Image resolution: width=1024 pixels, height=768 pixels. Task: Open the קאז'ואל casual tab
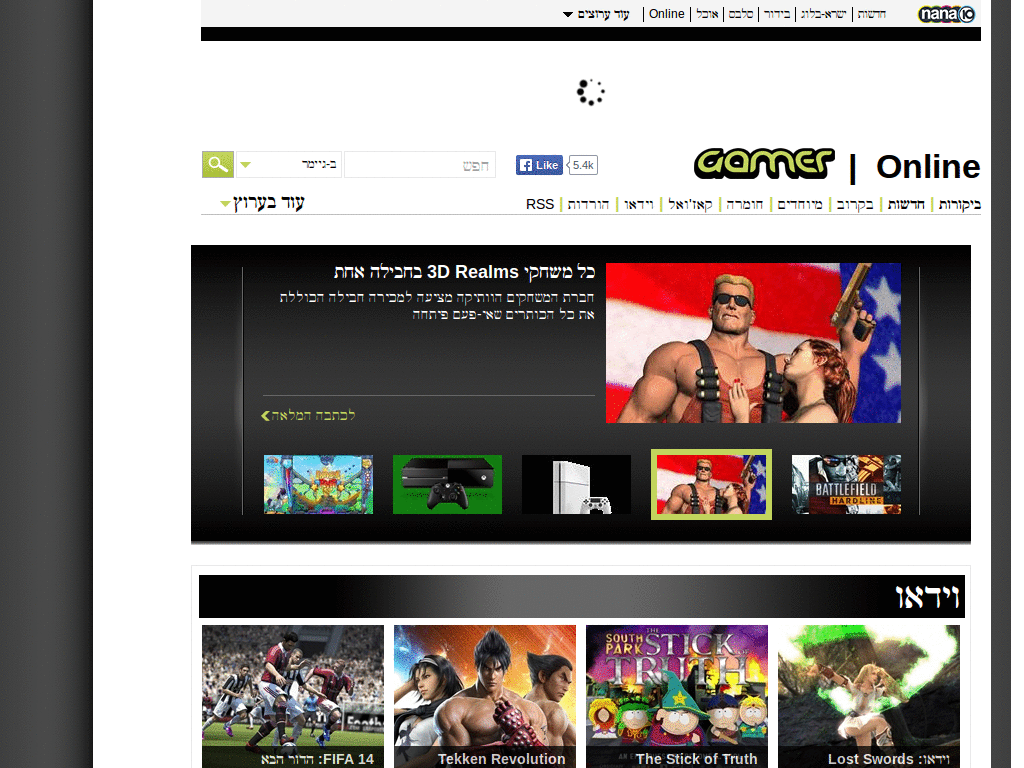tap(690, 204)
